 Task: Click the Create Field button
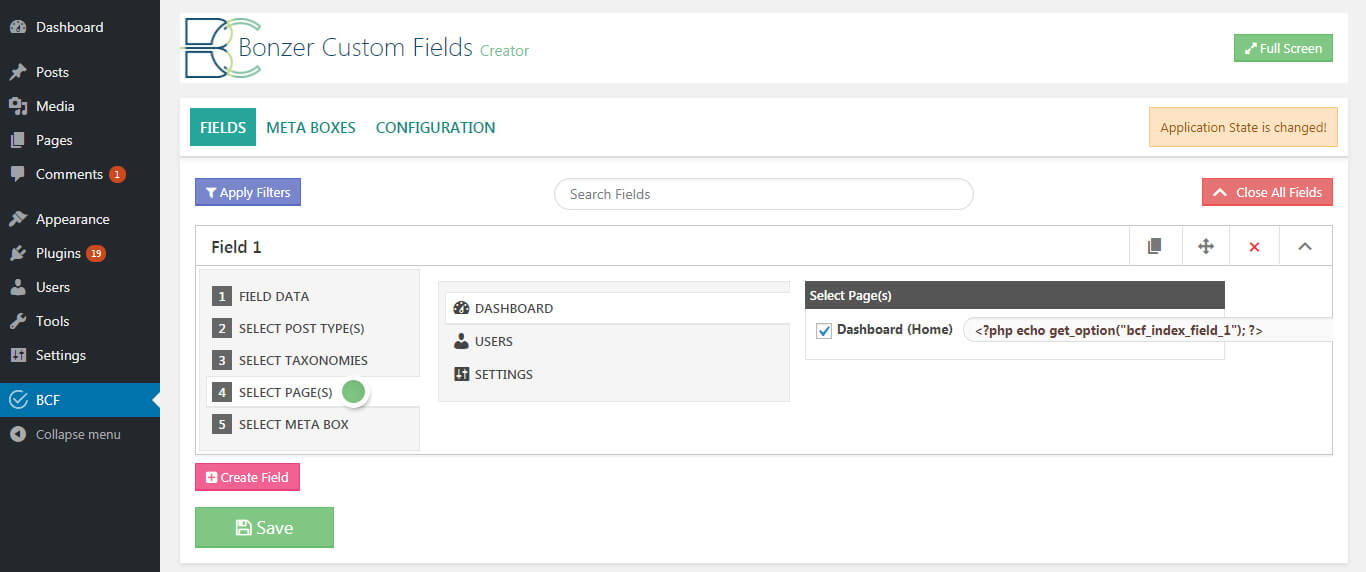point(247,477)
